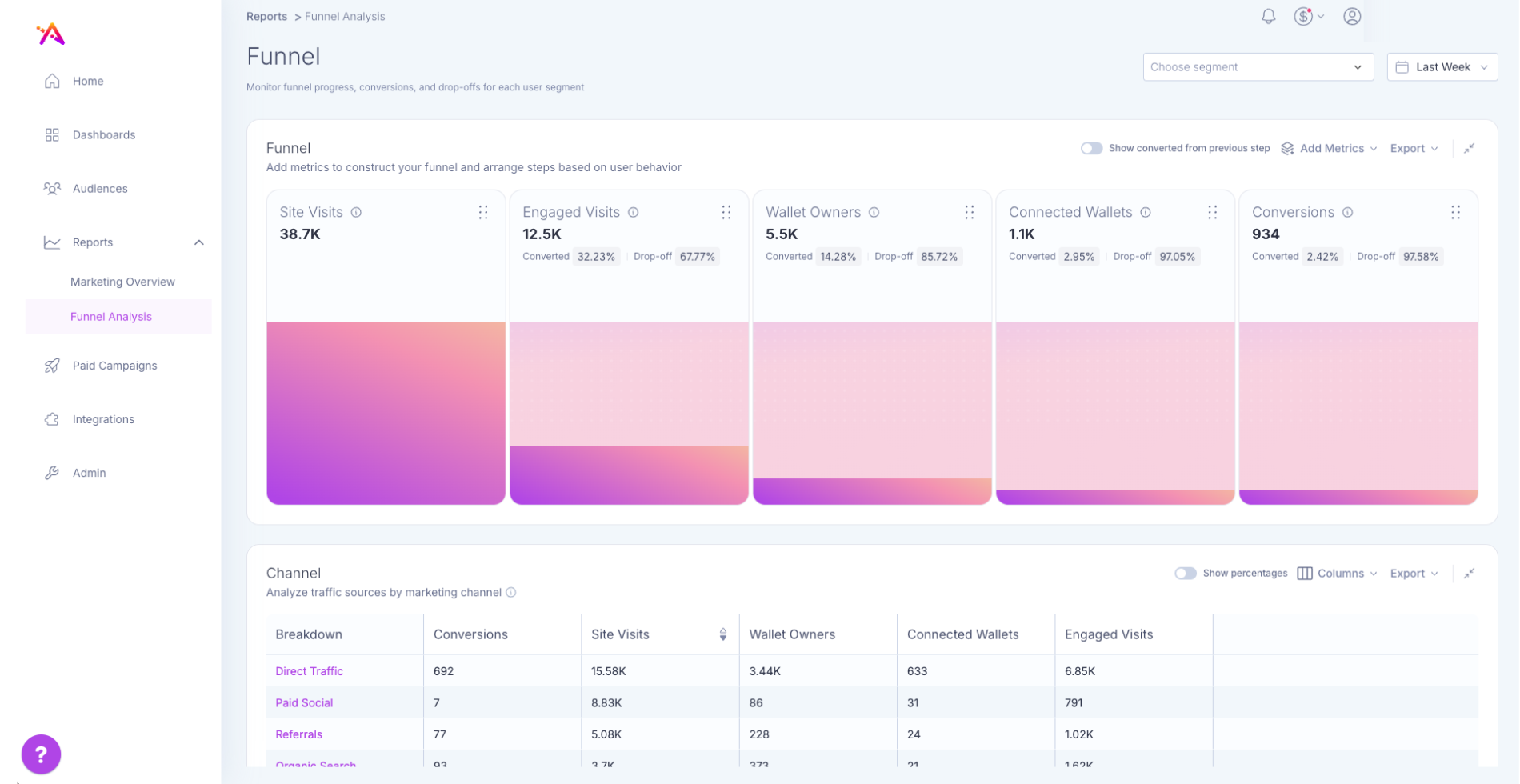This screenshot has height=784, width=1520.
Task: Toggle Show percentages switch
Action: click(x=1185, y=574)
